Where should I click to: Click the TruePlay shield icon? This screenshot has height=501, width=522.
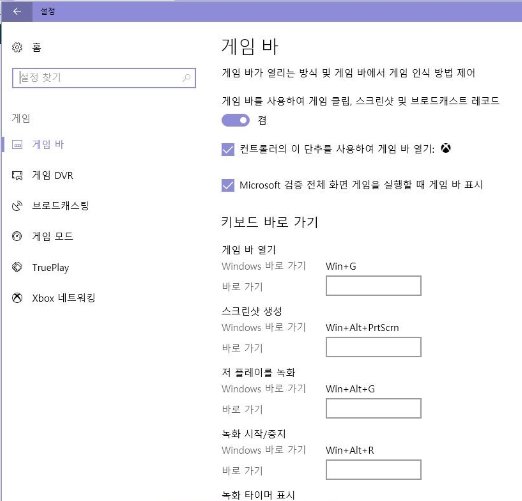point(17,267)
